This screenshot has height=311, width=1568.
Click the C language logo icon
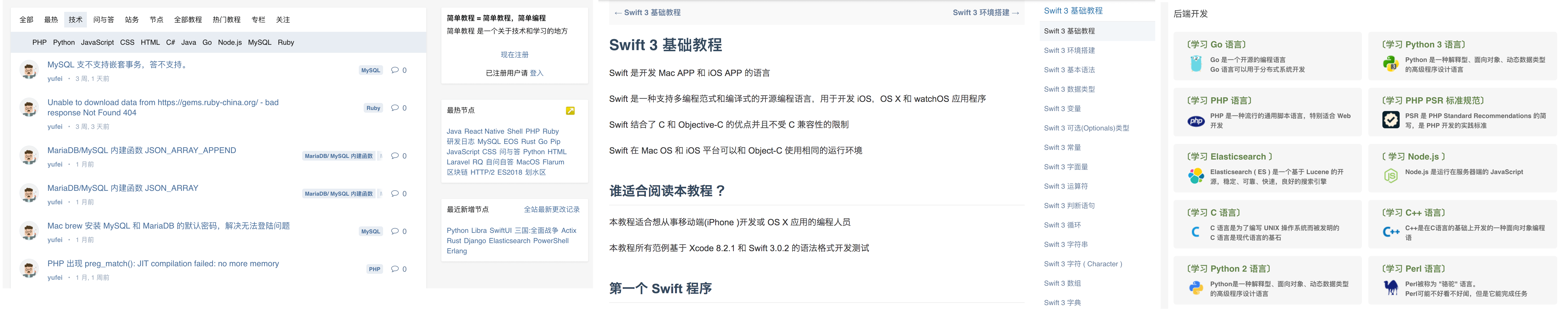click(1195, 232)
